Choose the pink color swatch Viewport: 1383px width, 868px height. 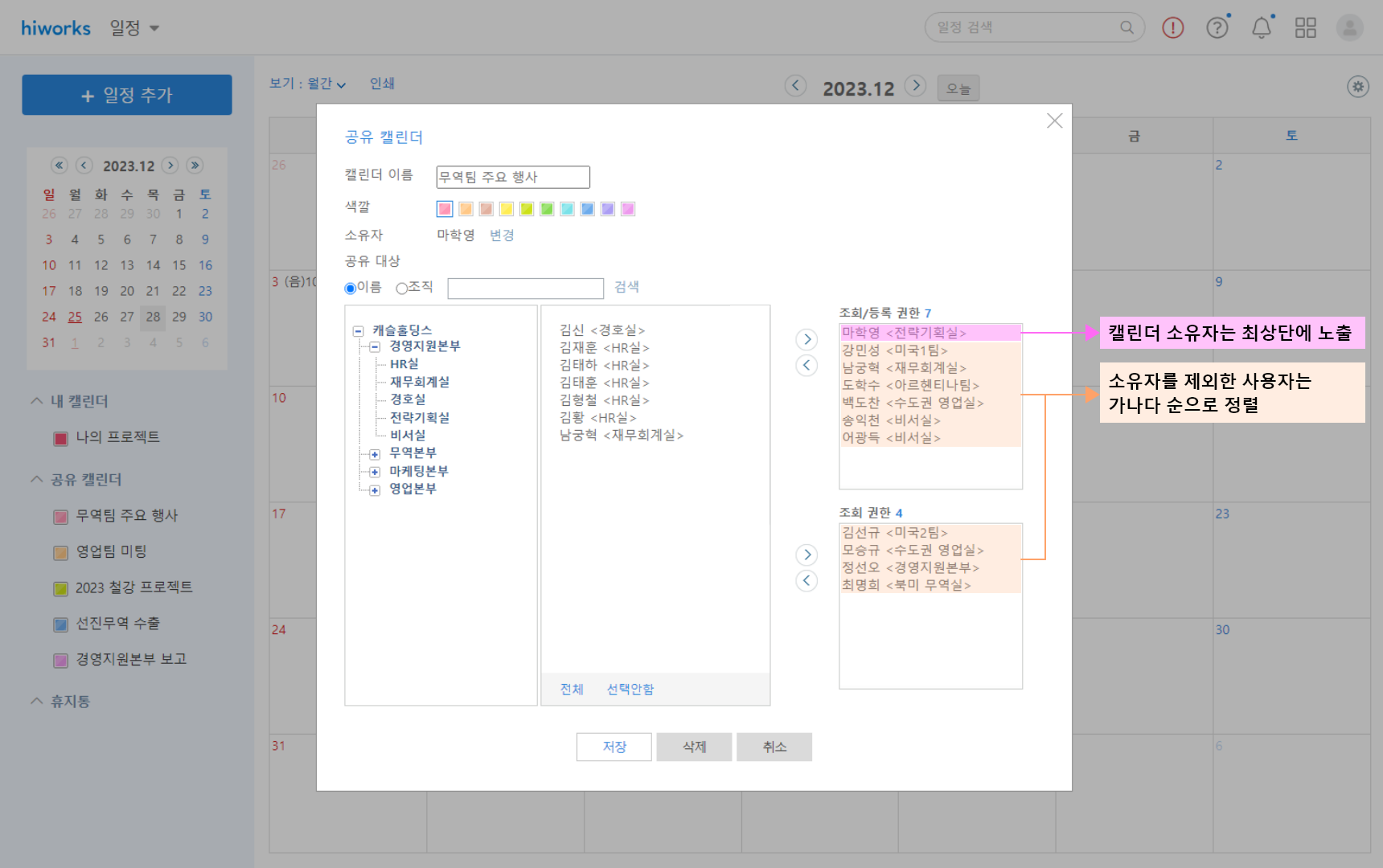click(x=445, y=209)
